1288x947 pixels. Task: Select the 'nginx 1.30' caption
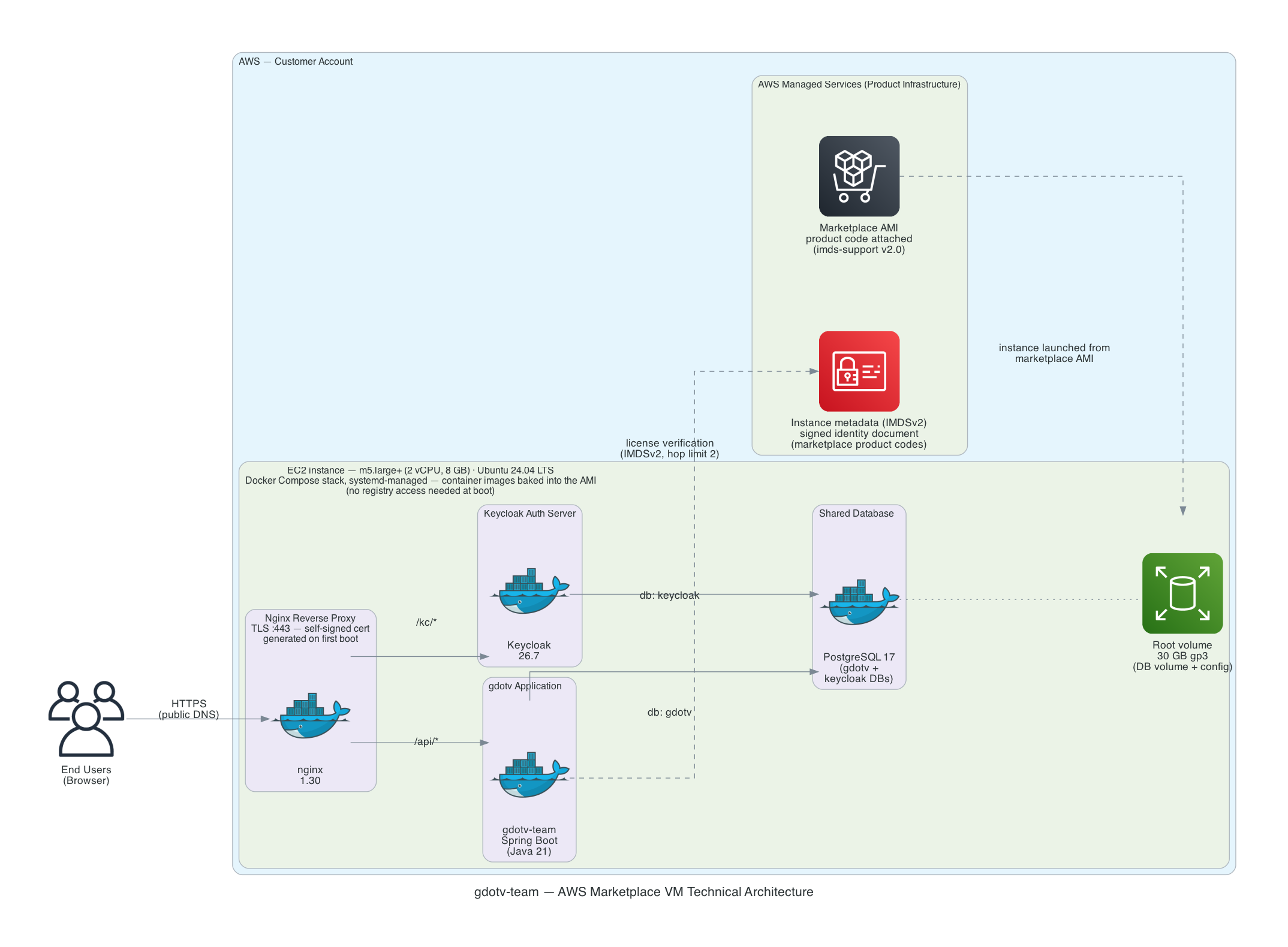(x=310, y=776)
